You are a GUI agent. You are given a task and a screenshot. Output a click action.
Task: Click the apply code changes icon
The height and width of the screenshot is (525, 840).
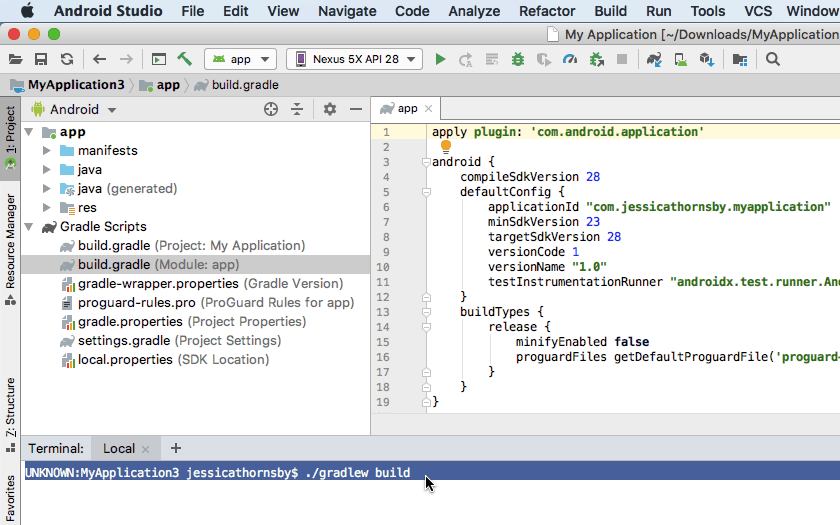coord(492,59)
